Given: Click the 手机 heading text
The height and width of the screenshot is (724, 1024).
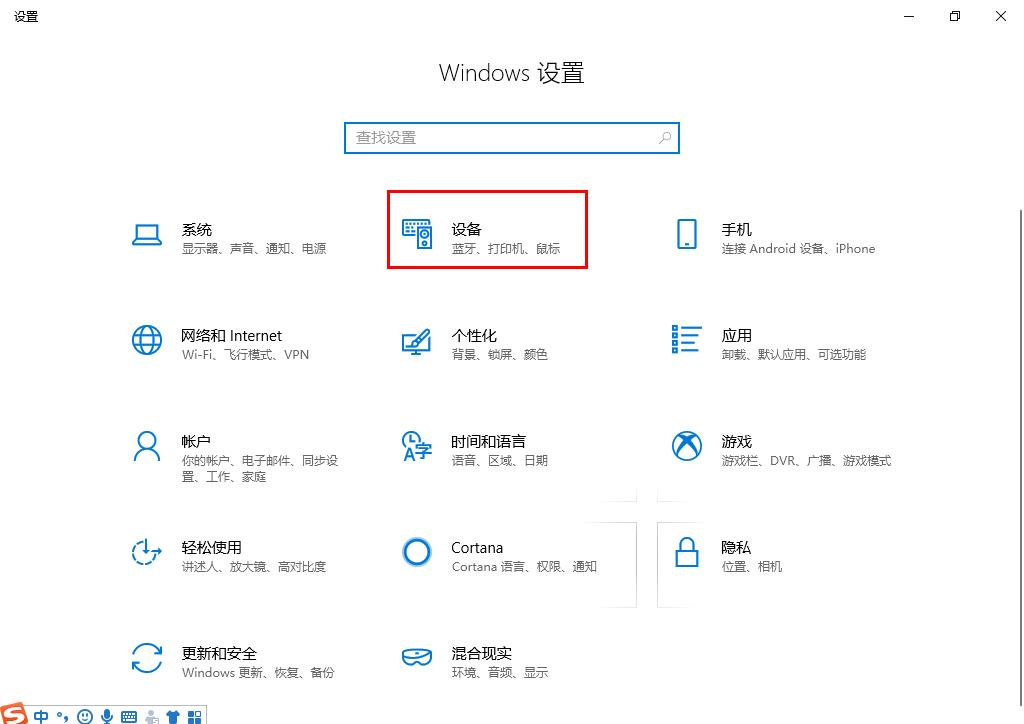Looking at the screenshot, I should click(x=736, y=230).
